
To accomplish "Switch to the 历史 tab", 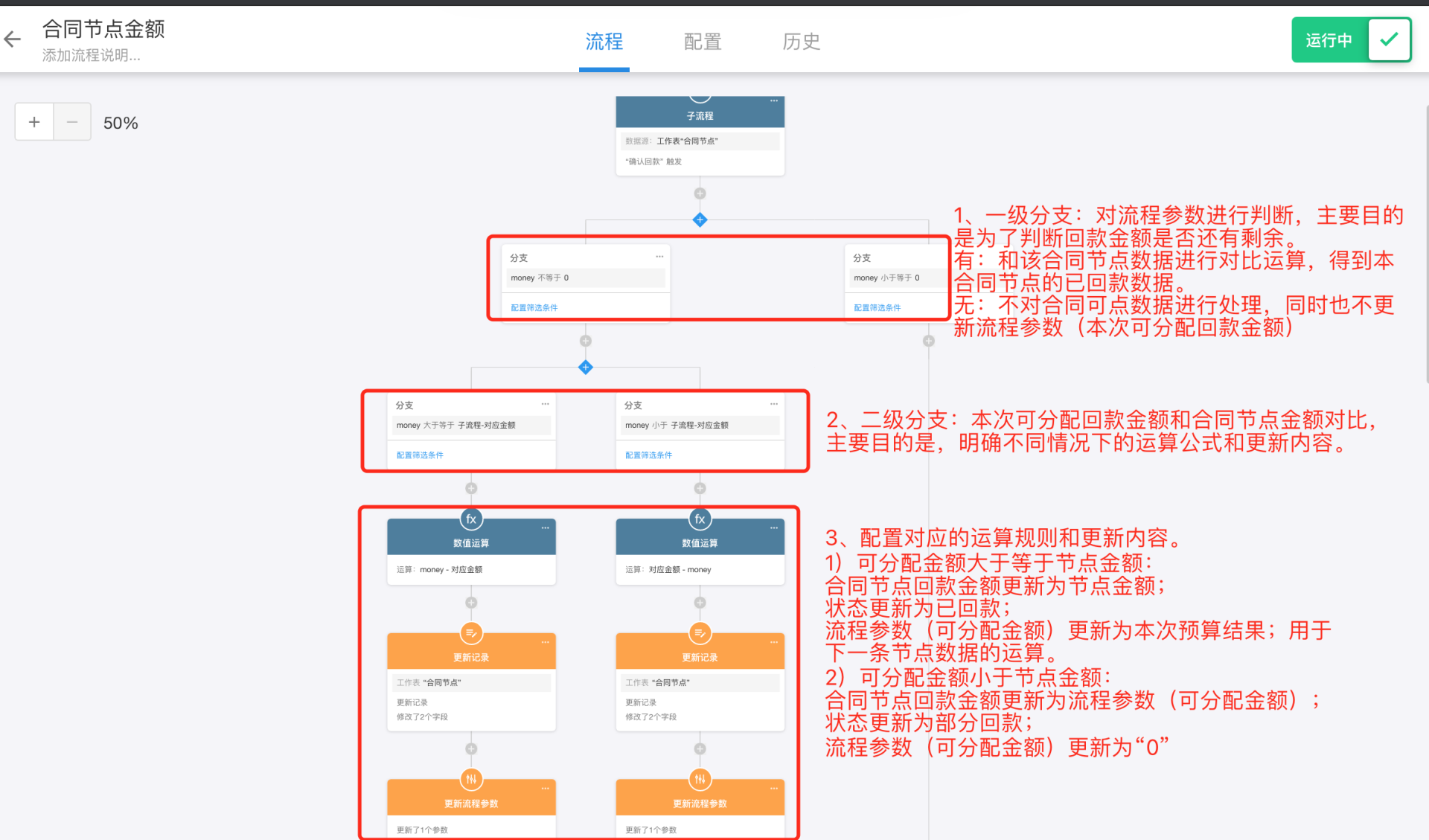I will coord(802,42).
